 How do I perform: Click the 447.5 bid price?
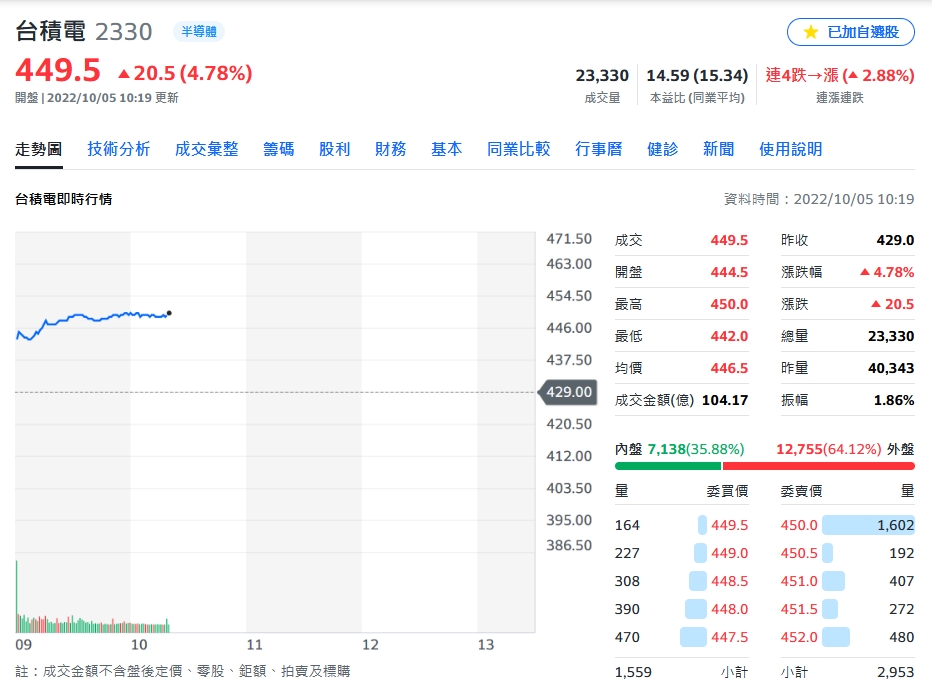[729, 637]
